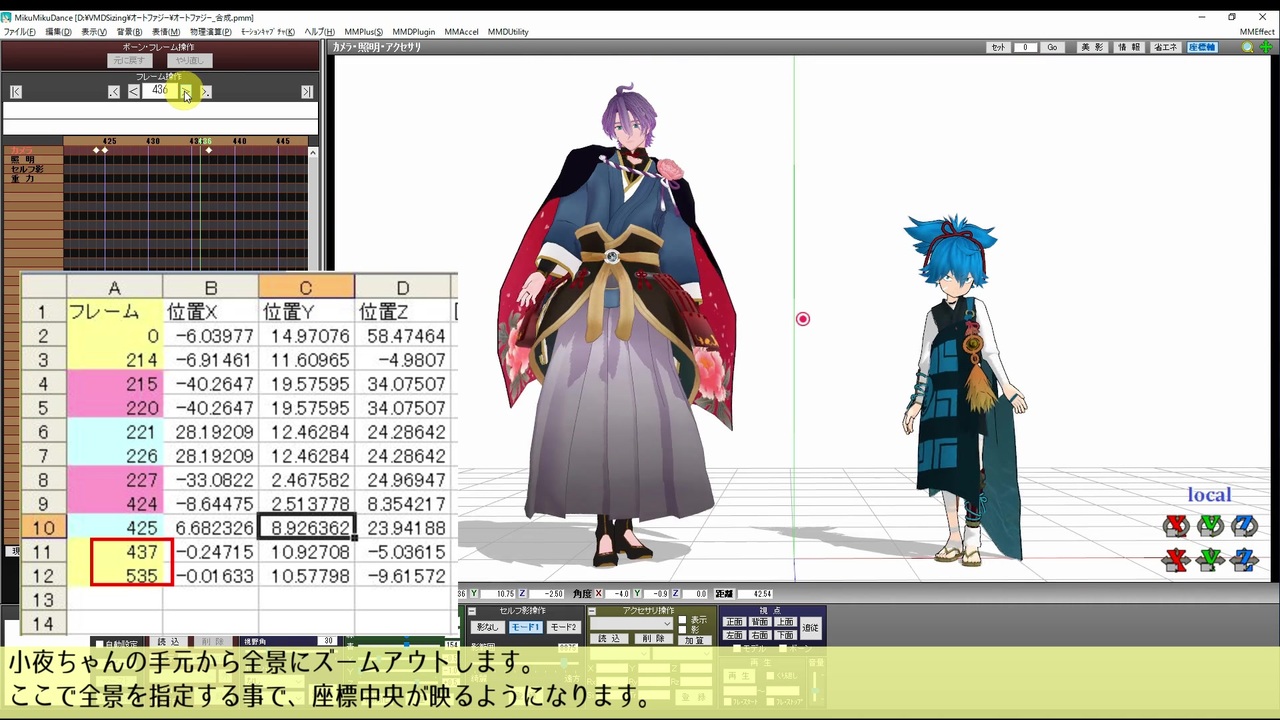Viewport: 1280px width, 720px height.
Task: Set viewpoint to 正面 front
Action: 734,622
